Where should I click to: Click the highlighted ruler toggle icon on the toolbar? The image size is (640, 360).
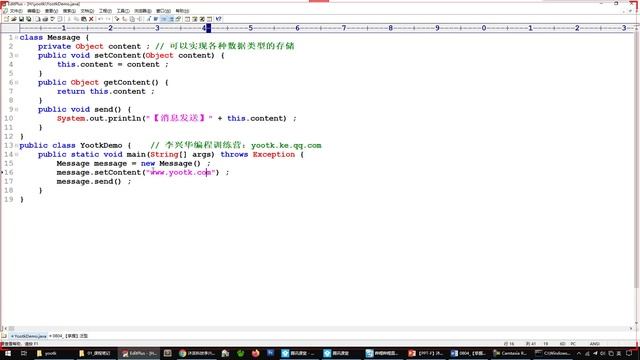(x=164, y=19)
